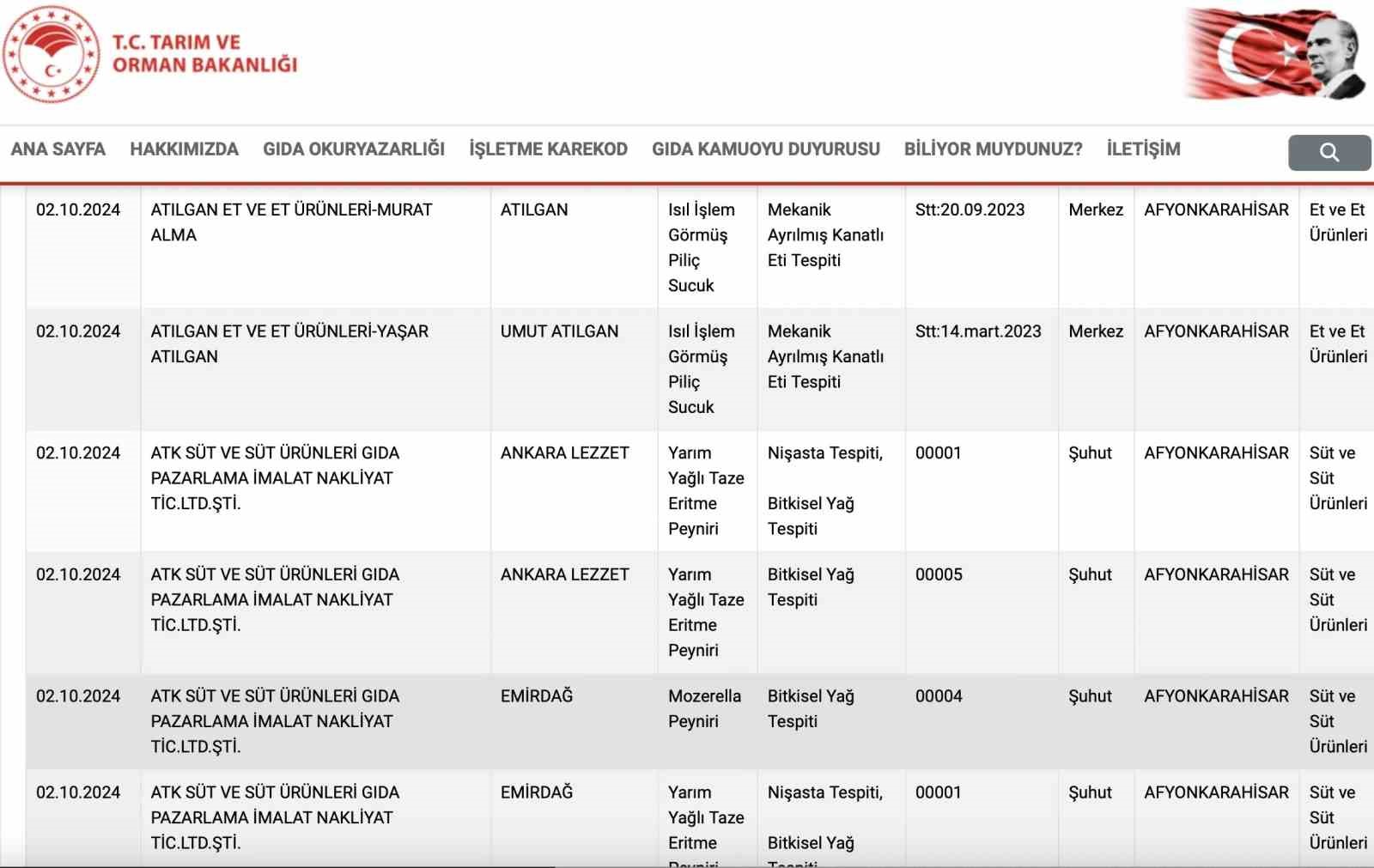The width and height of the screenshot is (1374, 868).
Task: Click ATILGAN brand cell in MURAT ALMA row
Action: coord(534,209)
